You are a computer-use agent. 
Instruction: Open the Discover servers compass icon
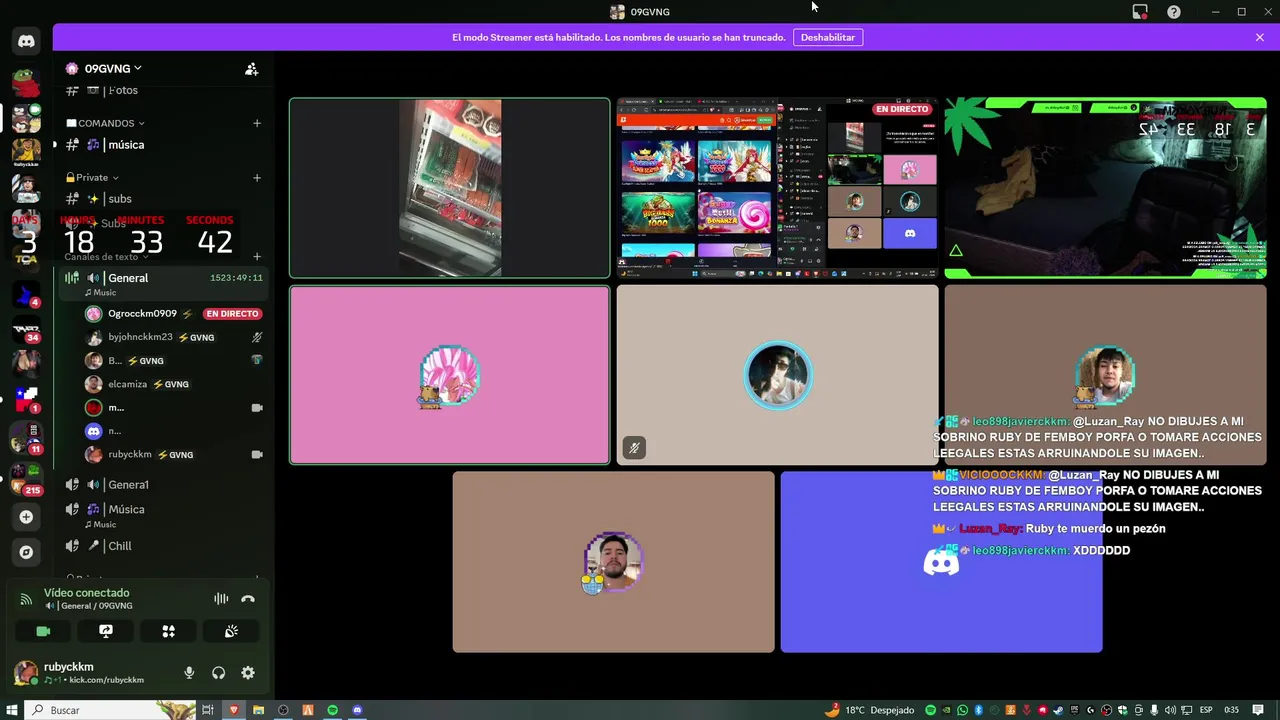[26, 552]
